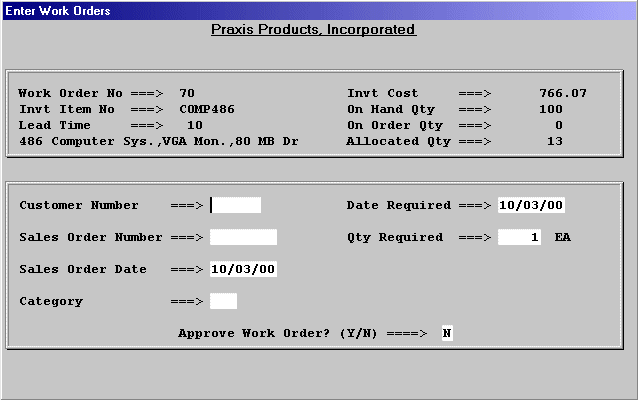Click the Lead Time value 10
This screenshot has width=638, height=400.
click(x=195, y=125)
